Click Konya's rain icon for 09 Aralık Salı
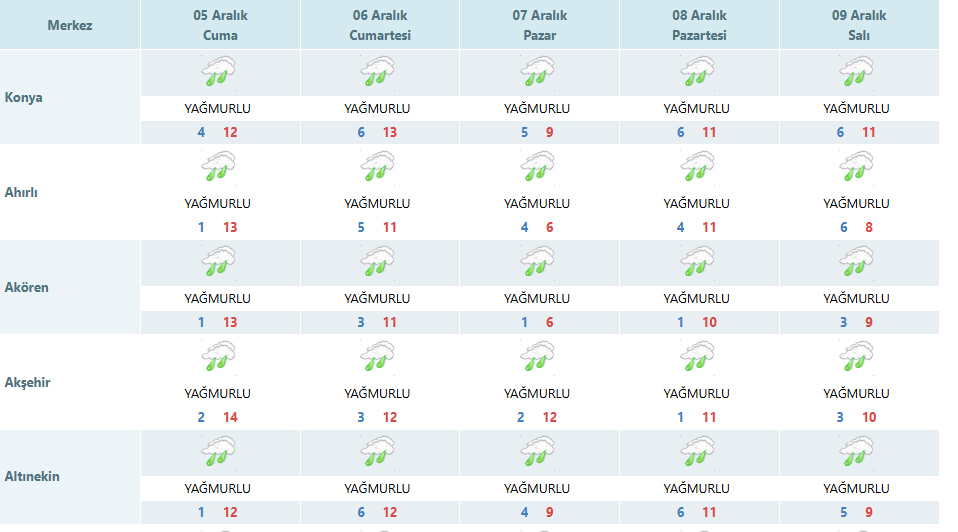This screenshot has height=532, width=958. pyautogui.click(x=856, y=72)
